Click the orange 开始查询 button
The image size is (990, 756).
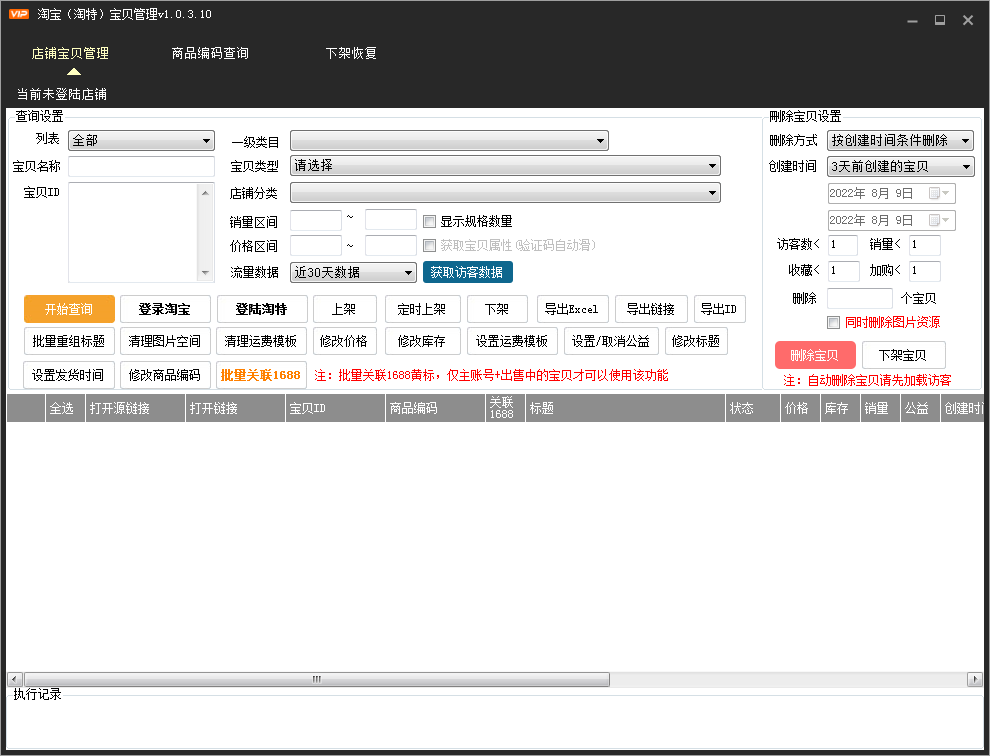coord(68,309)
